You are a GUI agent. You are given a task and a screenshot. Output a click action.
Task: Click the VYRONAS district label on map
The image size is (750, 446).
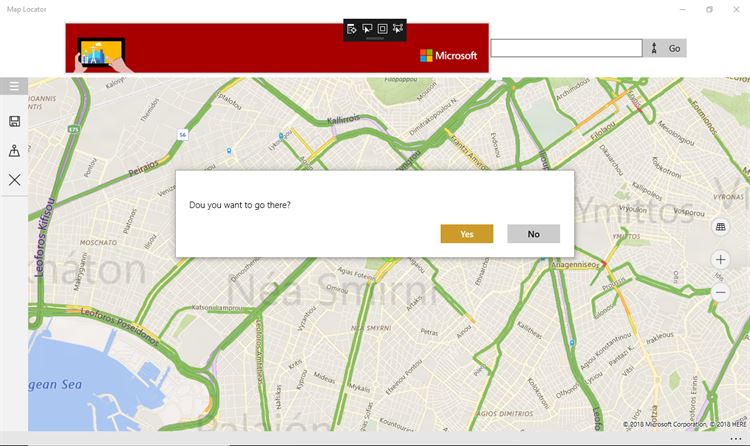(x=728, y=197)
